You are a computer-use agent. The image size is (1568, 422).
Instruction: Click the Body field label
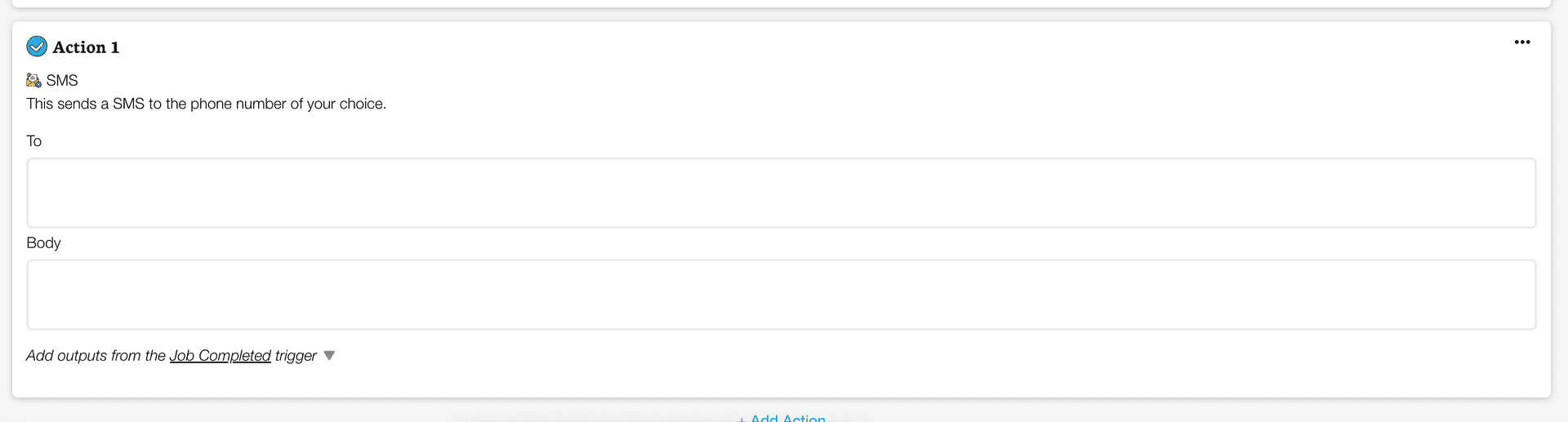point(43,243)
